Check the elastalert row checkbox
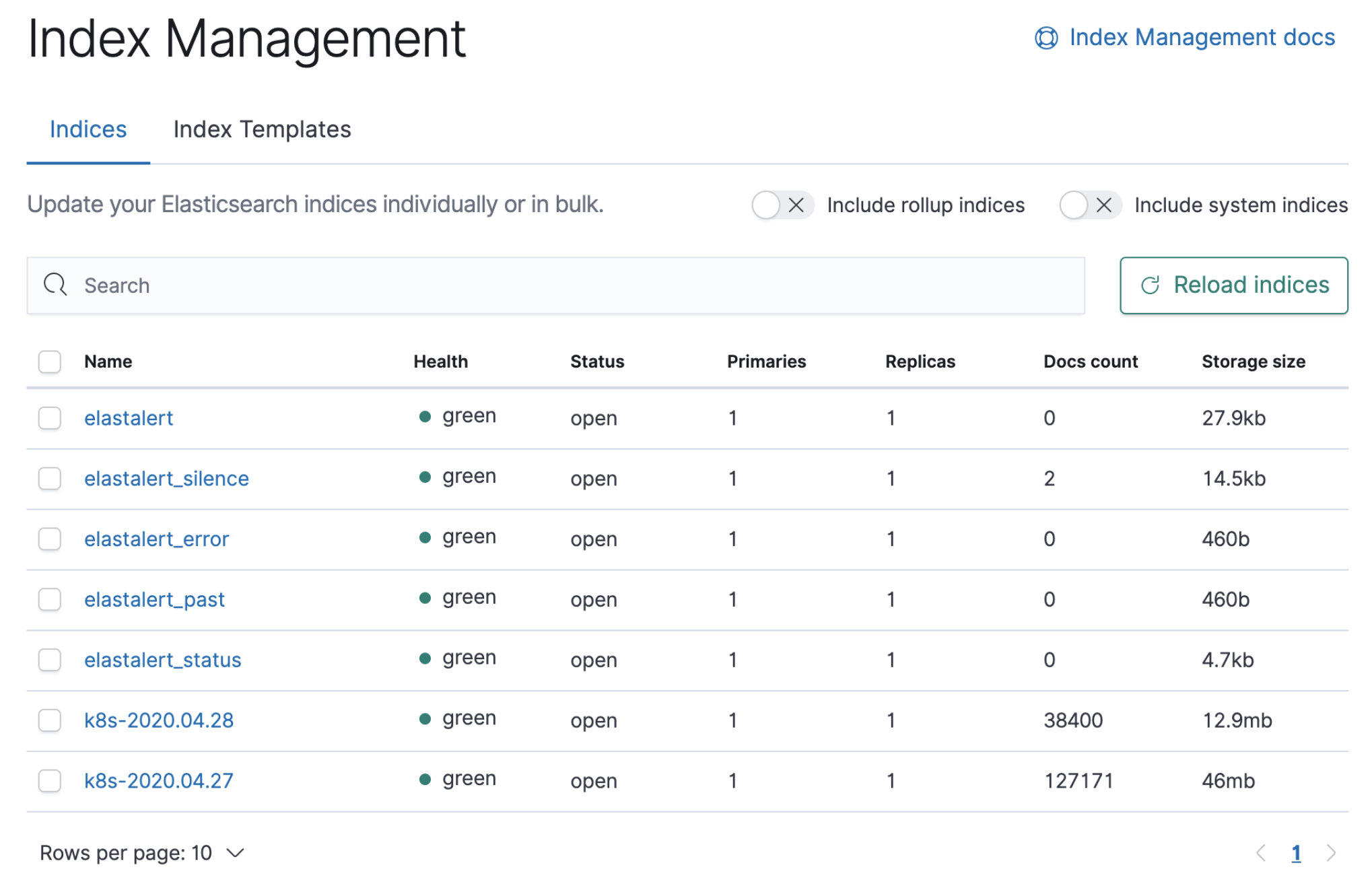This screenshot has width=1372, height=886. coord(50,417)
